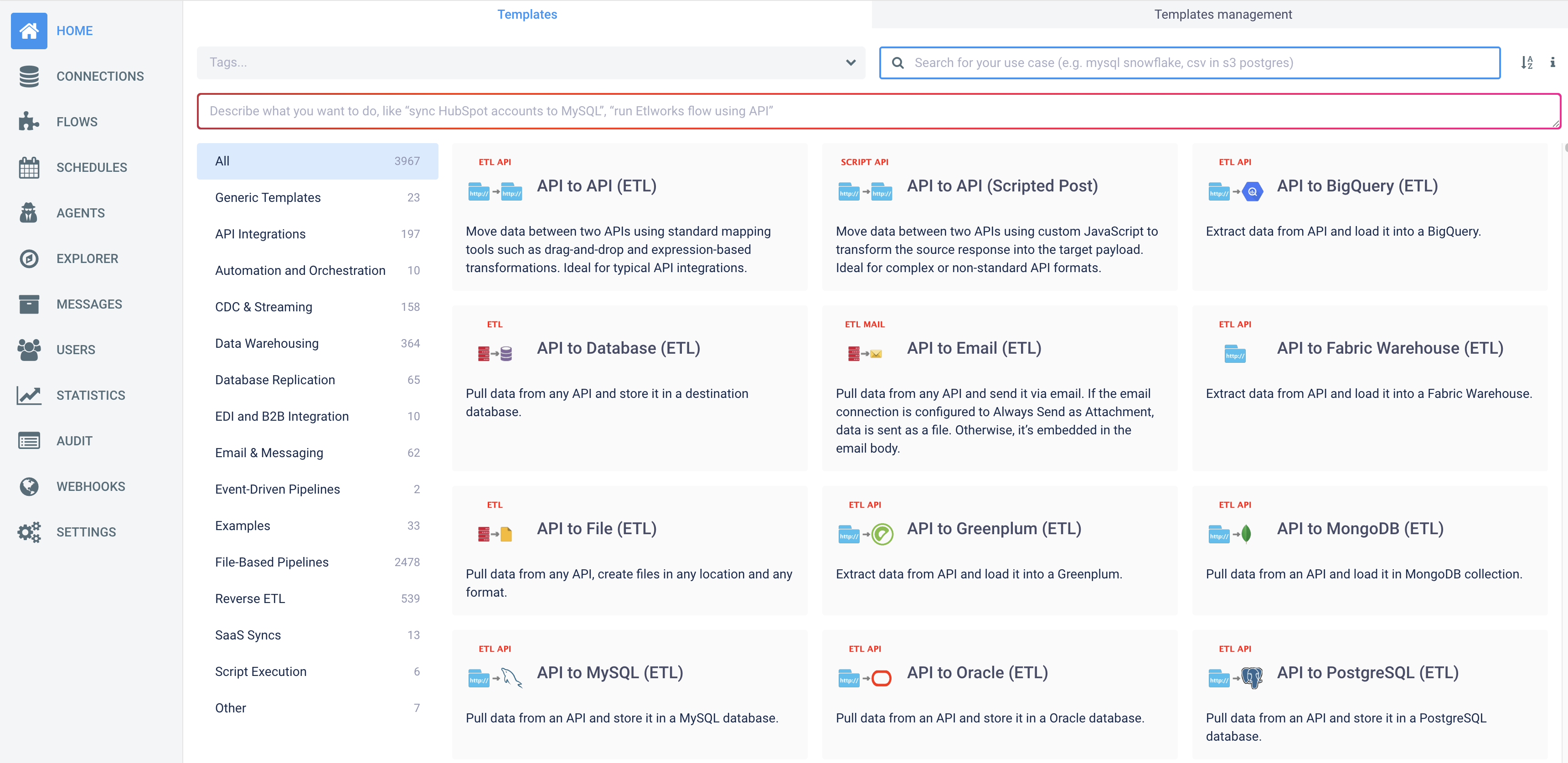Click the alphabetical sort icon

pos(1527,62)
